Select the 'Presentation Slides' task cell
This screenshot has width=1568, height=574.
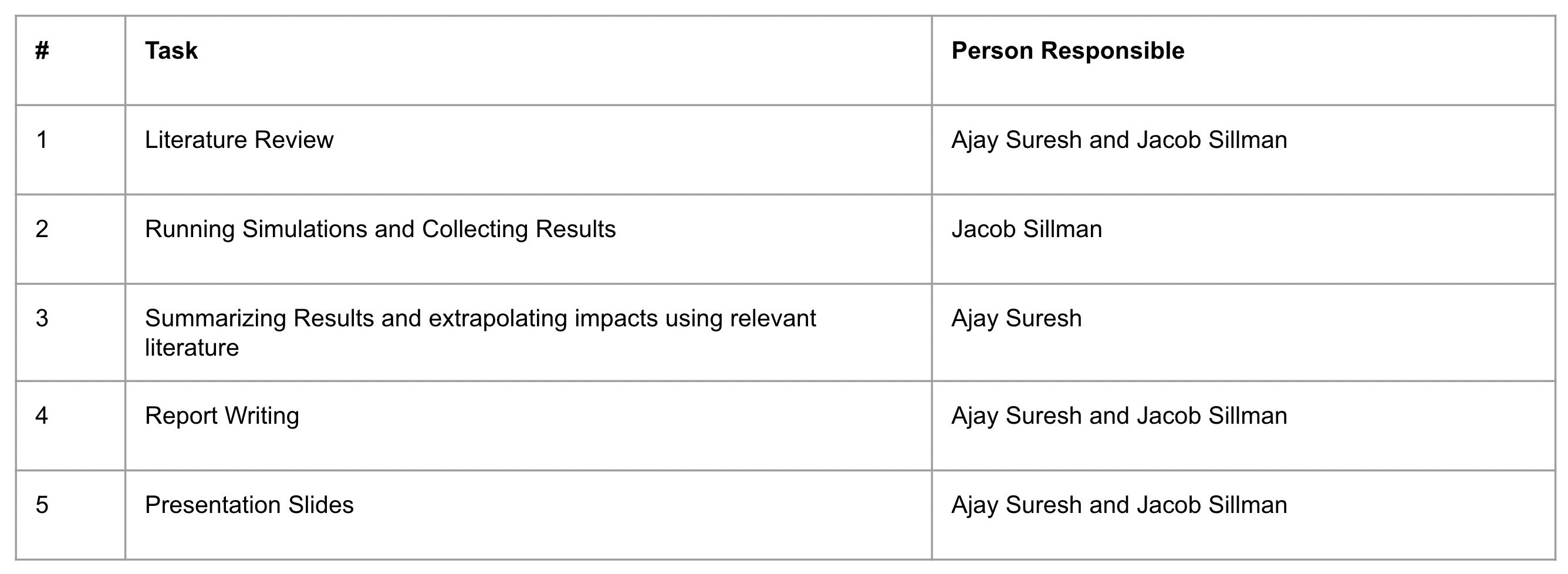tap(248, 505)
